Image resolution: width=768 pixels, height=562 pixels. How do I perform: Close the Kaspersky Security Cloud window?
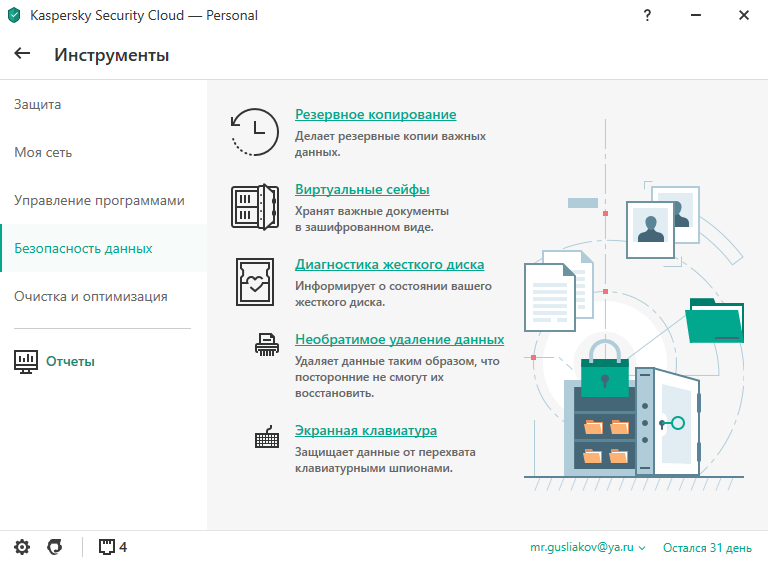pos(744,15)
